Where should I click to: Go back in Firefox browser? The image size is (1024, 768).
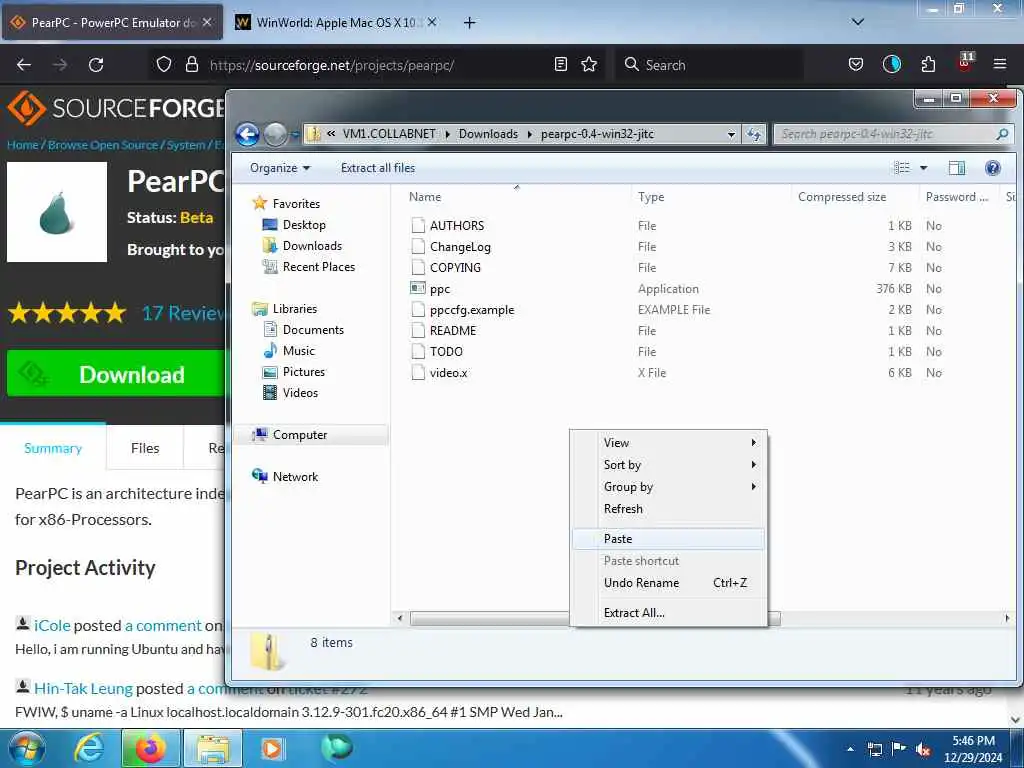[24, 65]
